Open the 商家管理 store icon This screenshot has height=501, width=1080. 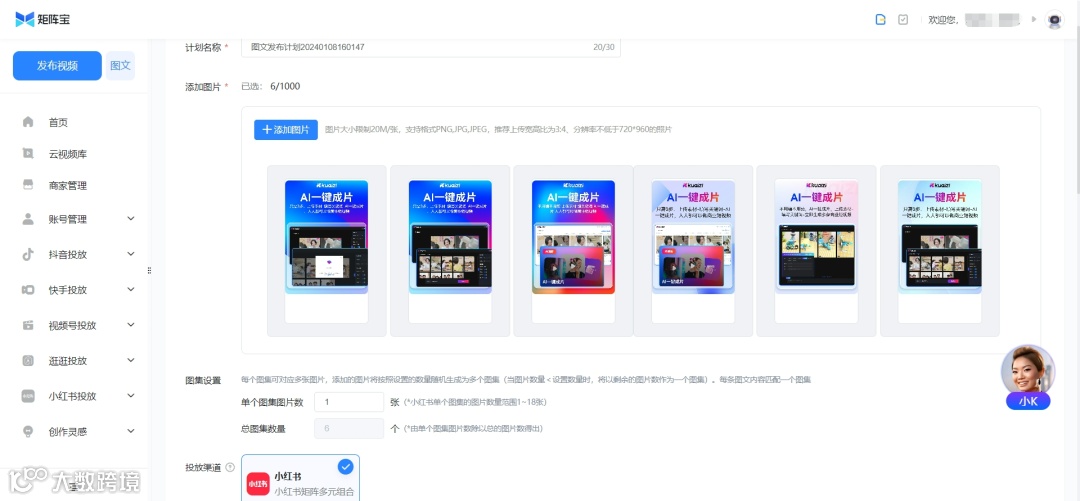click(28, 185)
